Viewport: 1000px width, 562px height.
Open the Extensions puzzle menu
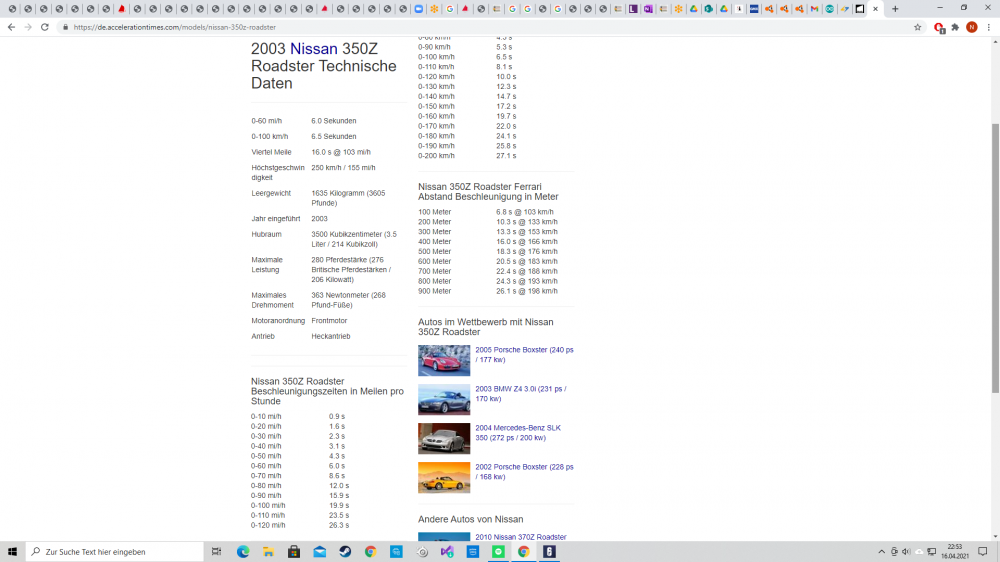click(x=955, y=27)
